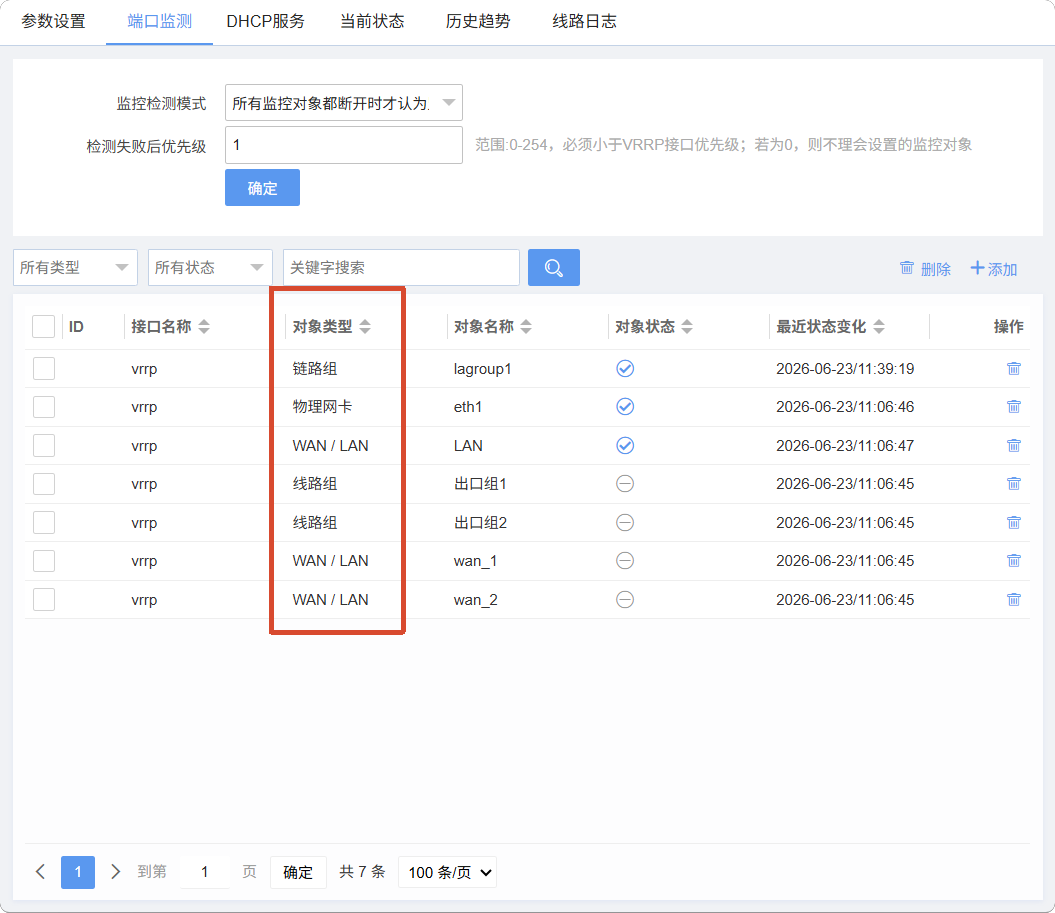Click the blue 确定 button under priority field

(262, 188)
